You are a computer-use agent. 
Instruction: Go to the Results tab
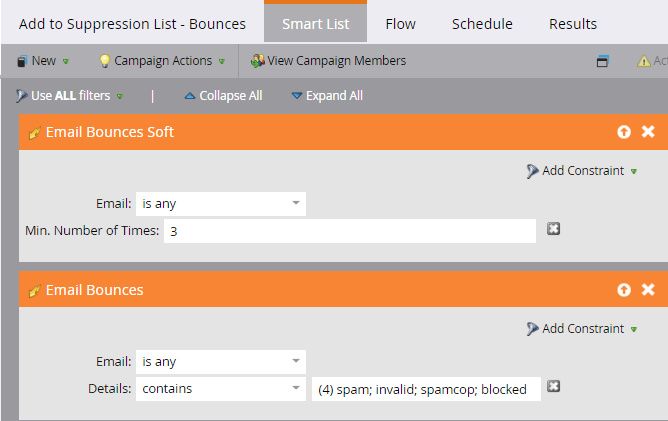click(x=573, y=24)
